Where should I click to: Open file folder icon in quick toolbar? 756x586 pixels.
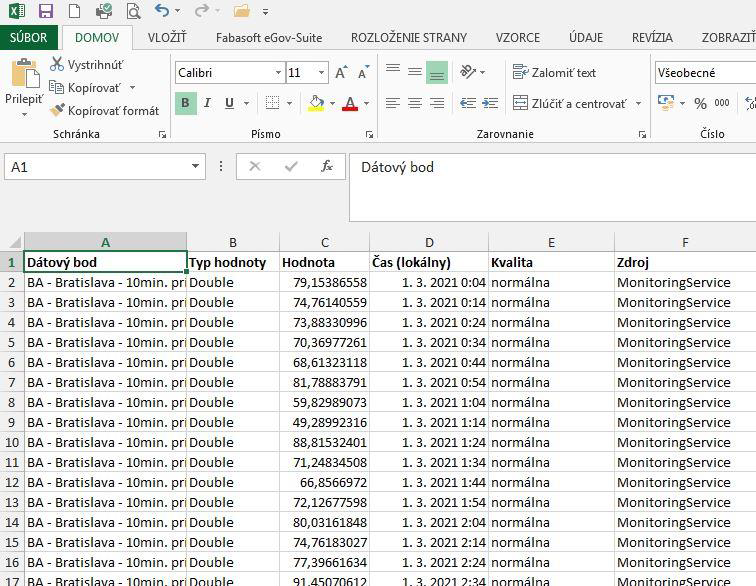click(x=242, y=11)
